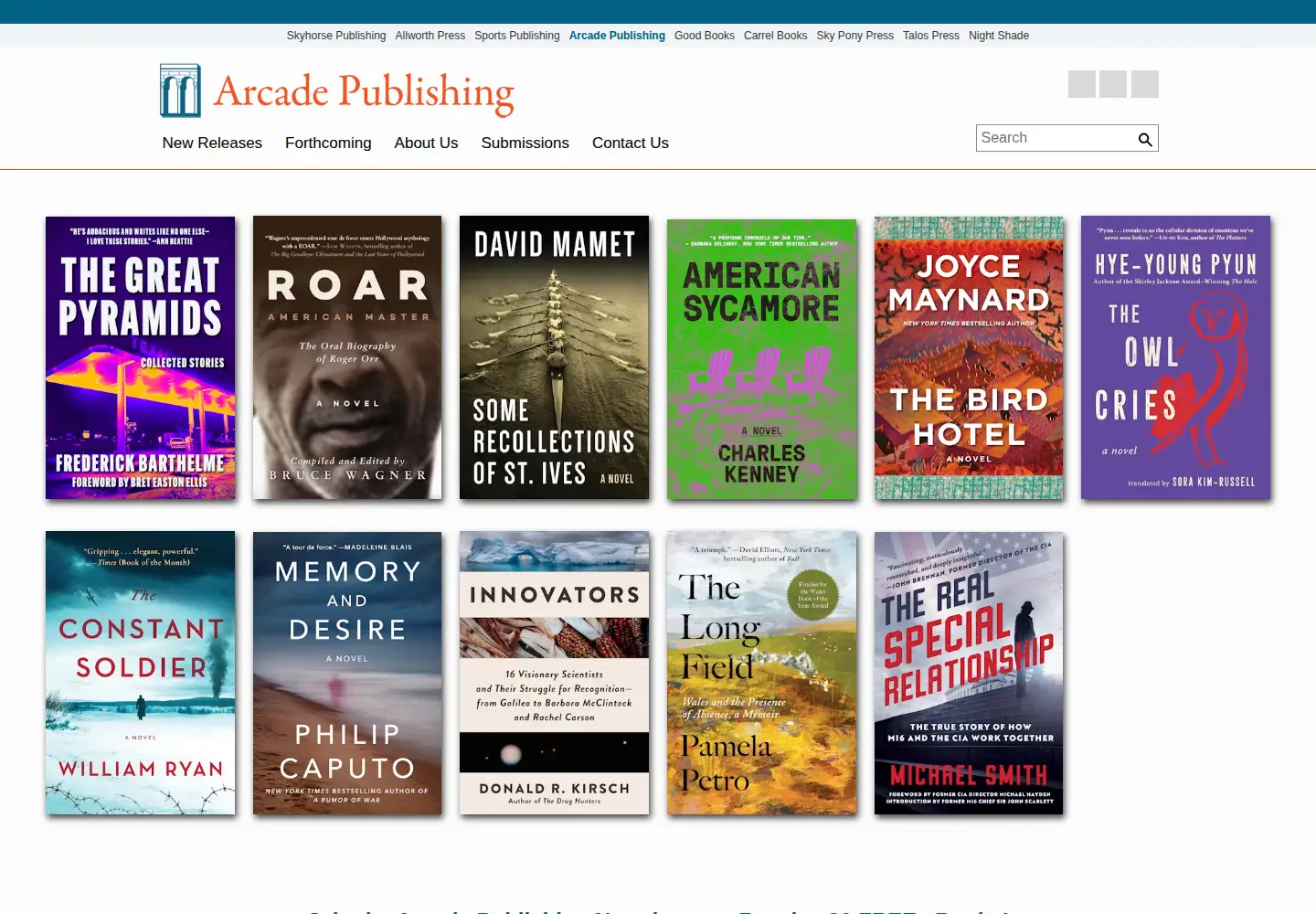Open the About Us page
Image resolution: width=1316 pixels, height=914 pixels.
[426, 143]
